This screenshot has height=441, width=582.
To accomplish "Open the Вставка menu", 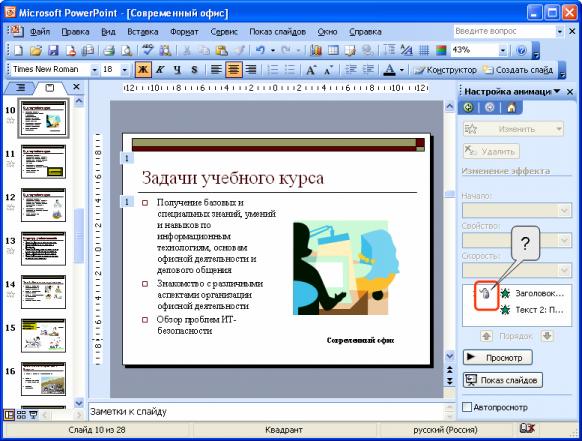I will click(143, 32).
